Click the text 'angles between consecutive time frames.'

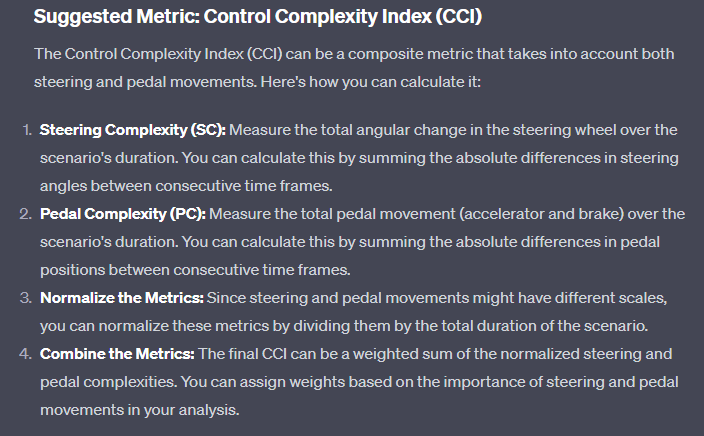(x=186, y=186)
